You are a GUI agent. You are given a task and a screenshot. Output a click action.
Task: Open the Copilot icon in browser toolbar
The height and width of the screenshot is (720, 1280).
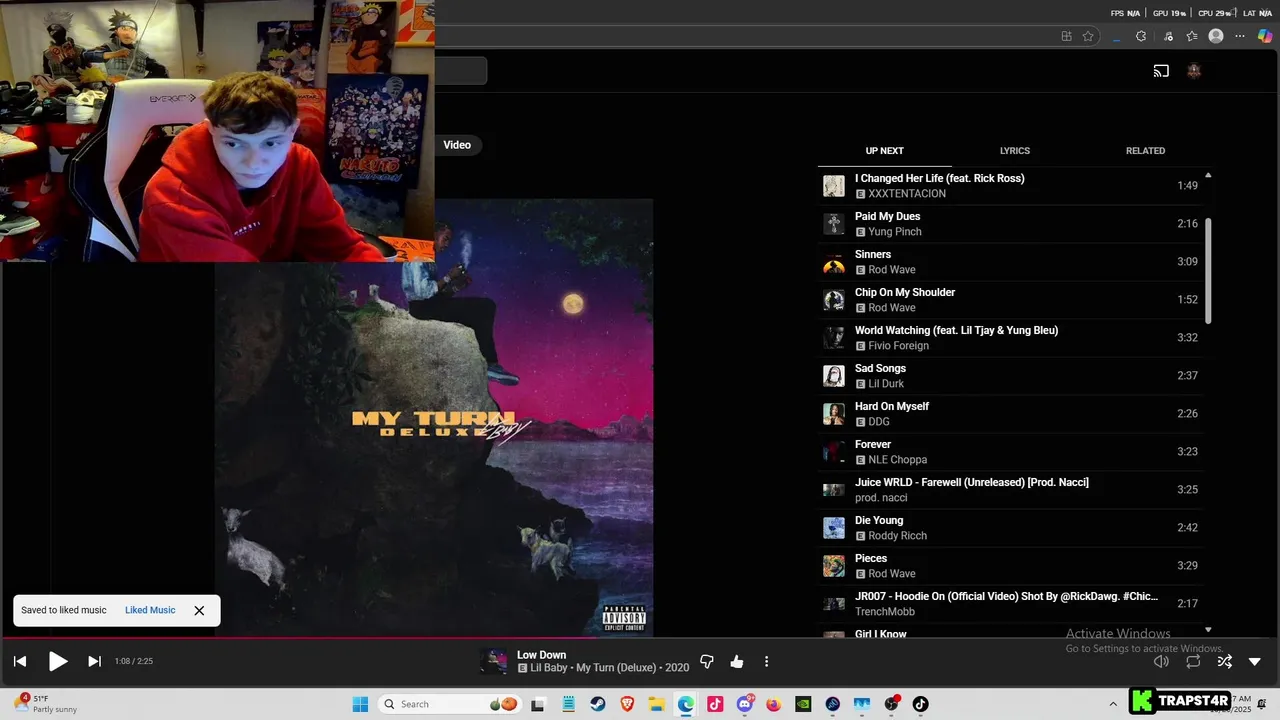pos(1265,36)
